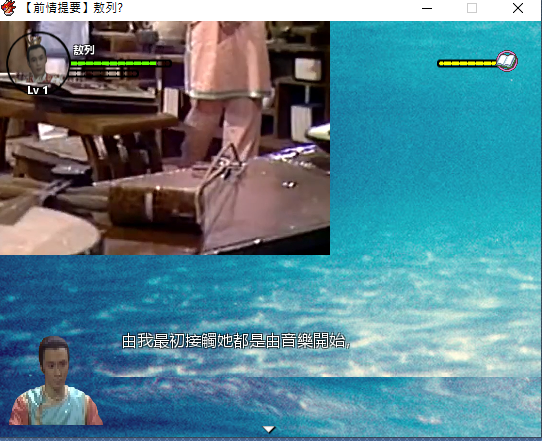Click the Lv 1 level indicator

click(37, 91)
